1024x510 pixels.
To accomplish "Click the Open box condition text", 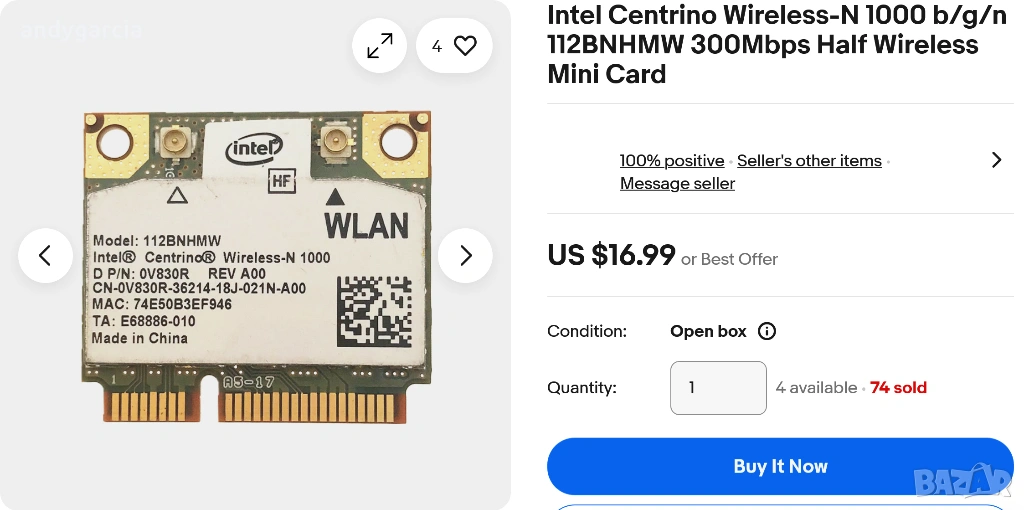I will 708,331.
